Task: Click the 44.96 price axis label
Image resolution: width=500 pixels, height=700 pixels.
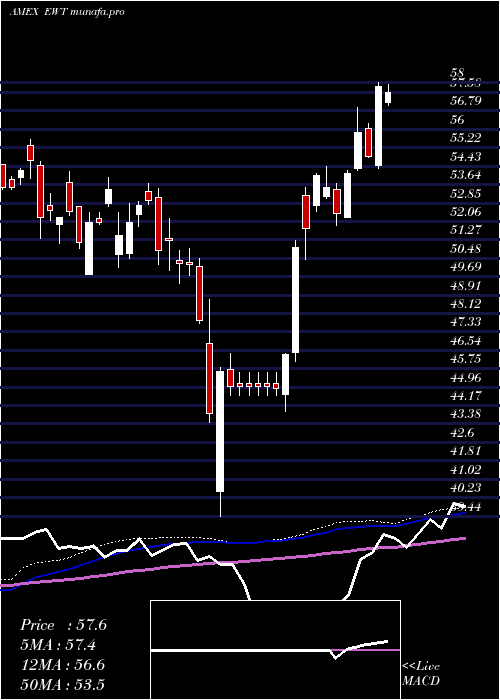Action: (x=466, y=378)
